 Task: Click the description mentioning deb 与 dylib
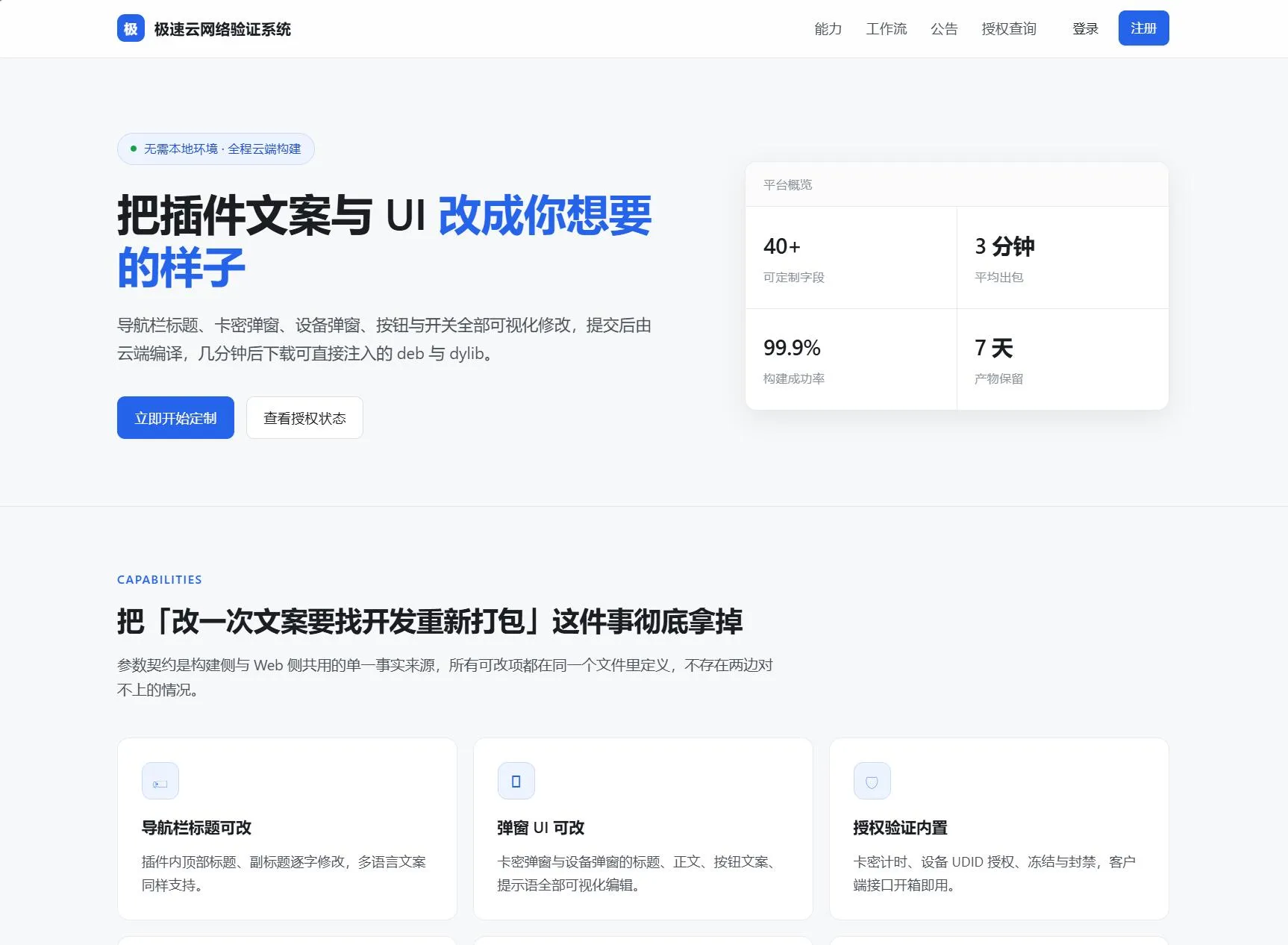pos(384,339)
